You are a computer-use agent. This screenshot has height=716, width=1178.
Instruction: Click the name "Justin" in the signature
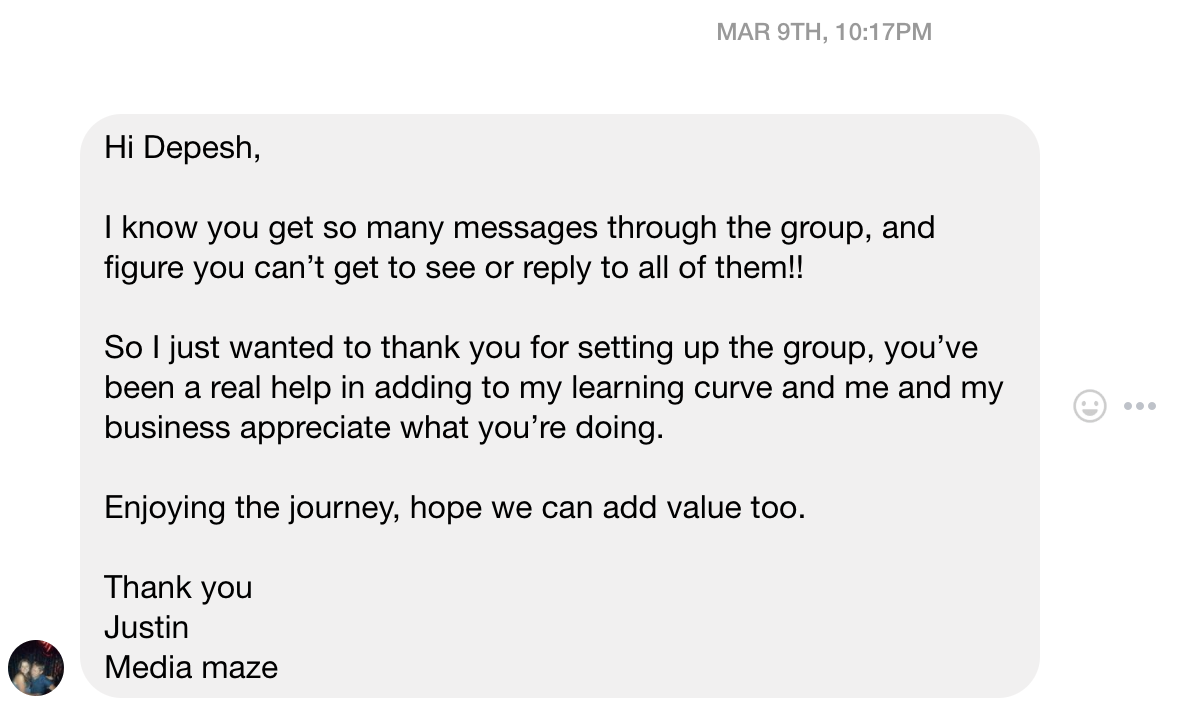coord(146,627)
